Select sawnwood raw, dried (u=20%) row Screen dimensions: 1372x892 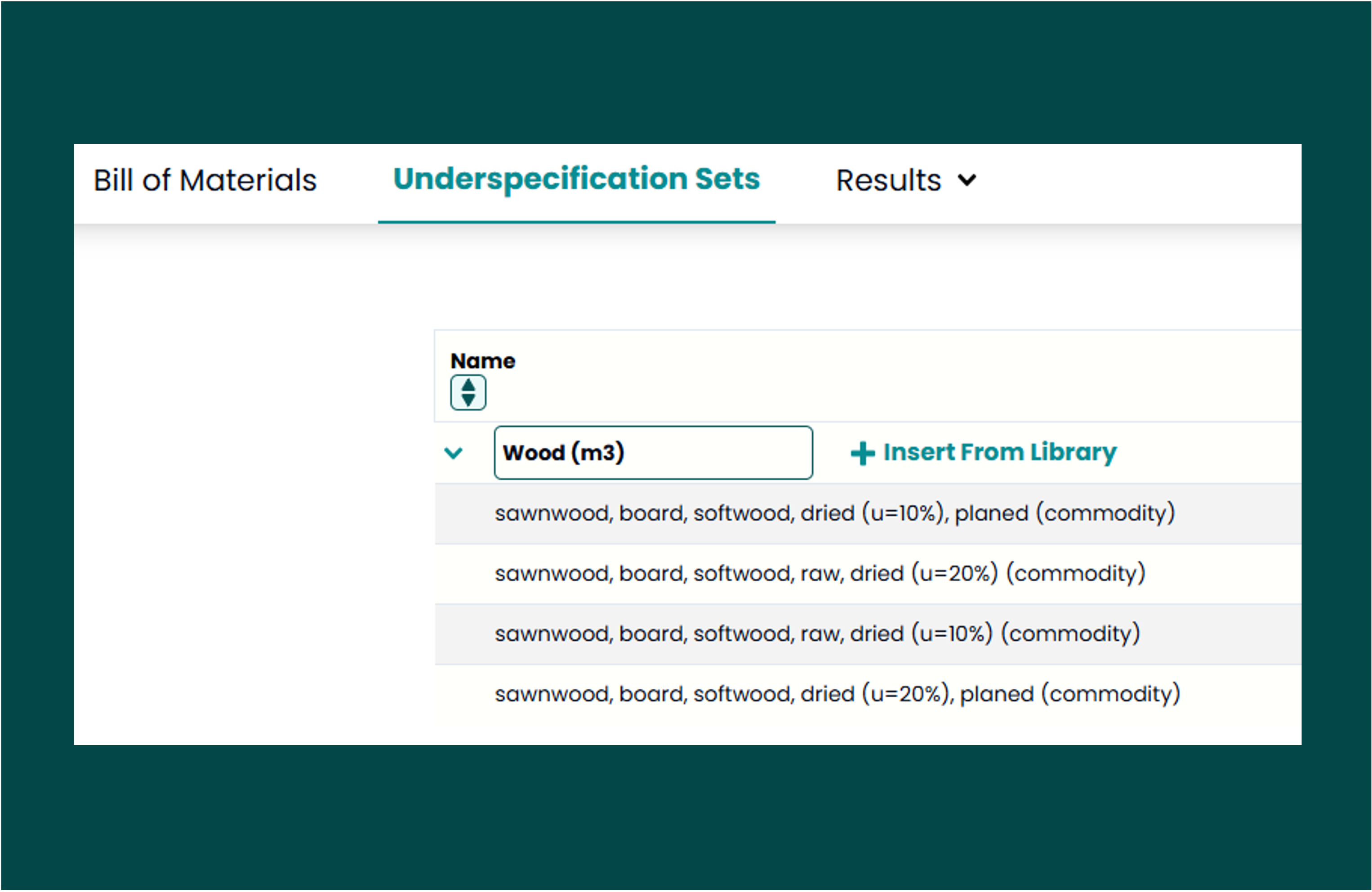tap(868, 574)
